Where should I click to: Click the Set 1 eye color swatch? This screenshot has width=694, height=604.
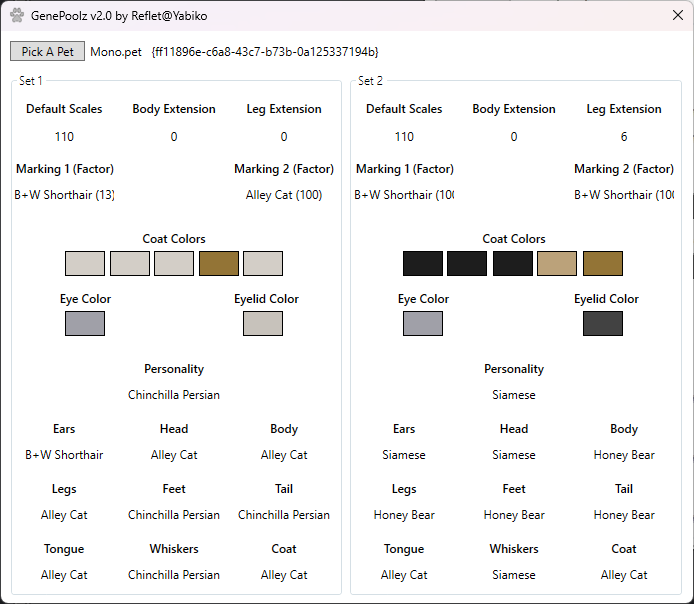point(85,323)
